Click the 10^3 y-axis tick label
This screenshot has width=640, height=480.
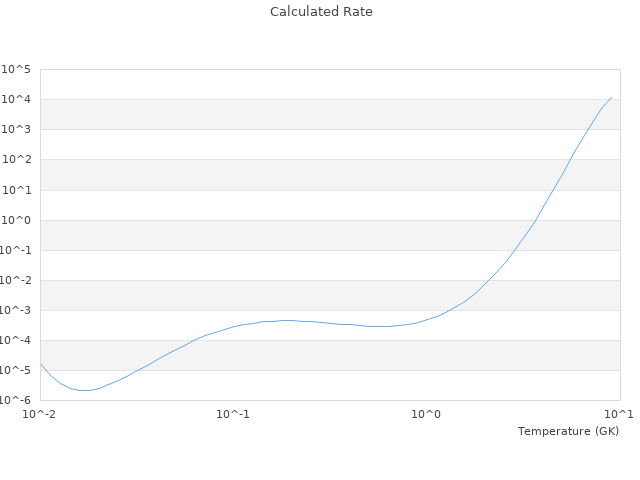click(x=16, y=130)
